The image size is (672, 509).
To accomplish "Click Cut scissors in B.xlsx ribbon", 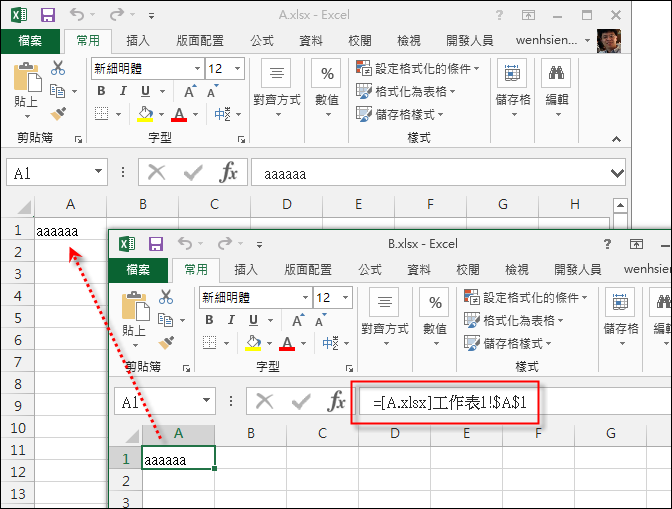I will 166,296.
